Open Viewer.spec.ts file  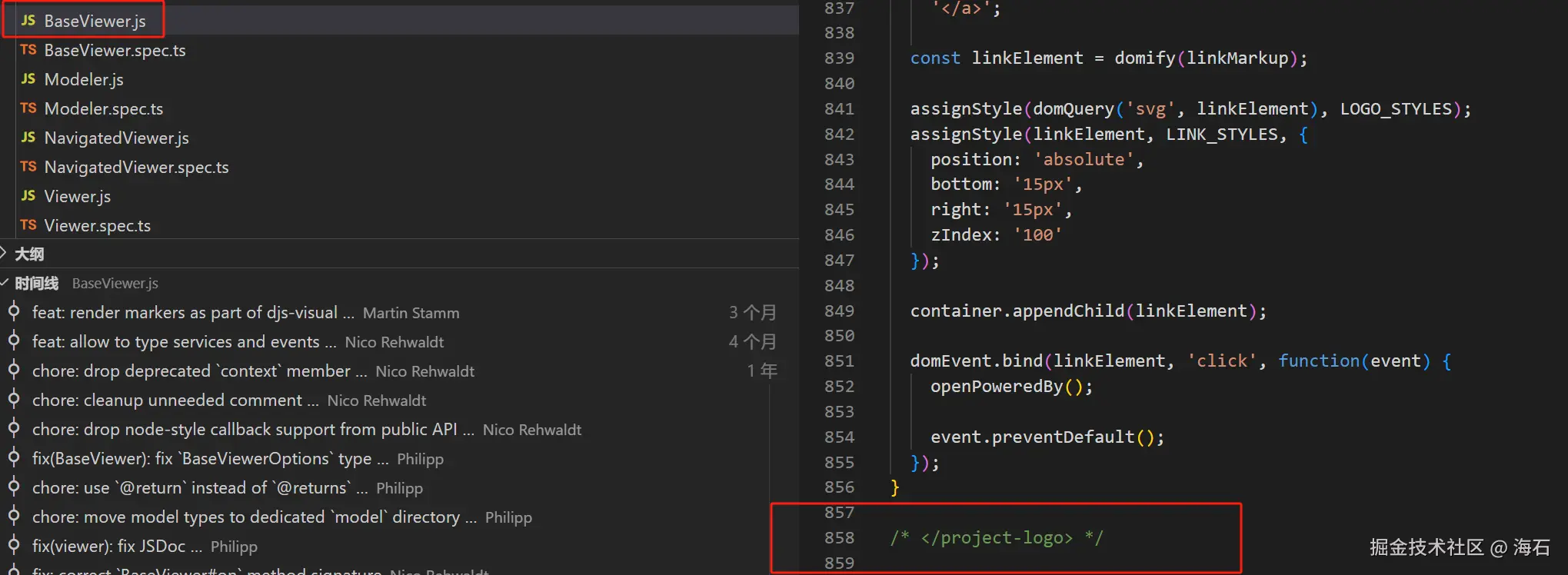[x=97, y=225]
